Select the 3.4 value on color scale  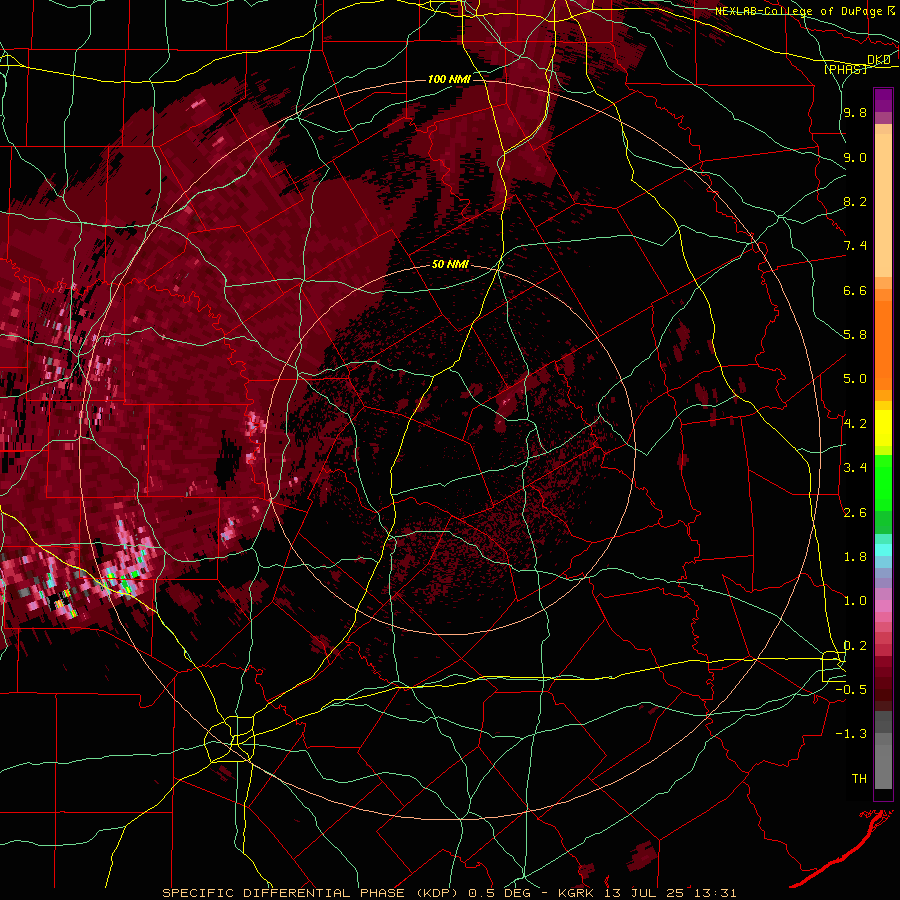pos(855,468)
